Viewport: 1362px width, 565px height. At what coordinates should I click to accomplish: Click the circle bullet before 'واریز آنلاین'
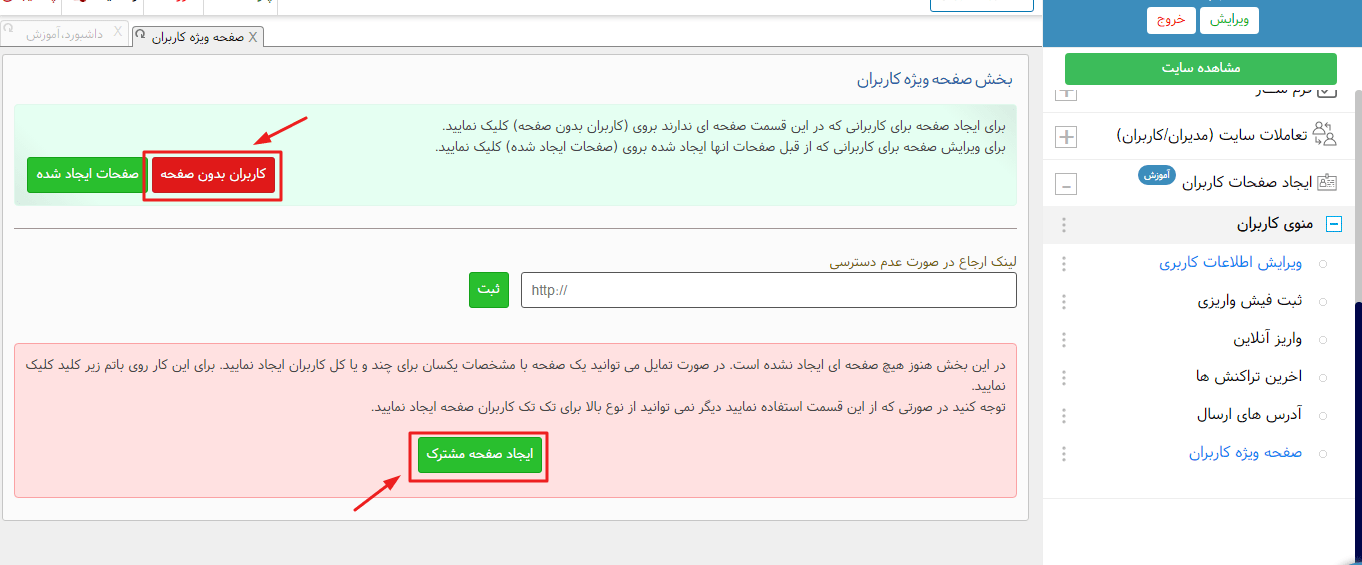point(1324,340)
